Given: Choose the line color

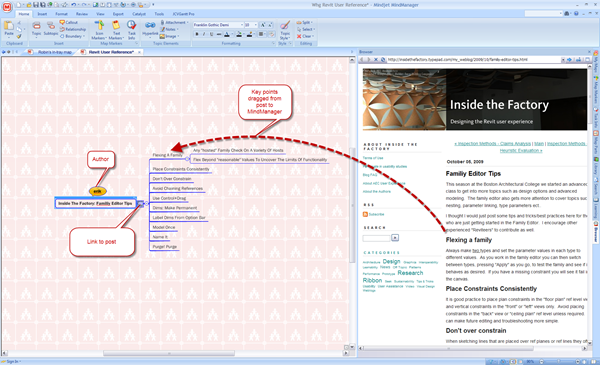Looking at the screenshot, I should (250, 34).
